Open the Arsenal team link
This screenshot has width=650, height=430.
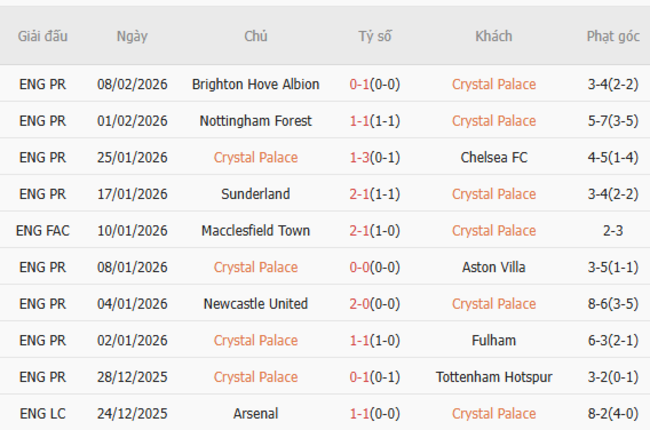click(255, 413)
